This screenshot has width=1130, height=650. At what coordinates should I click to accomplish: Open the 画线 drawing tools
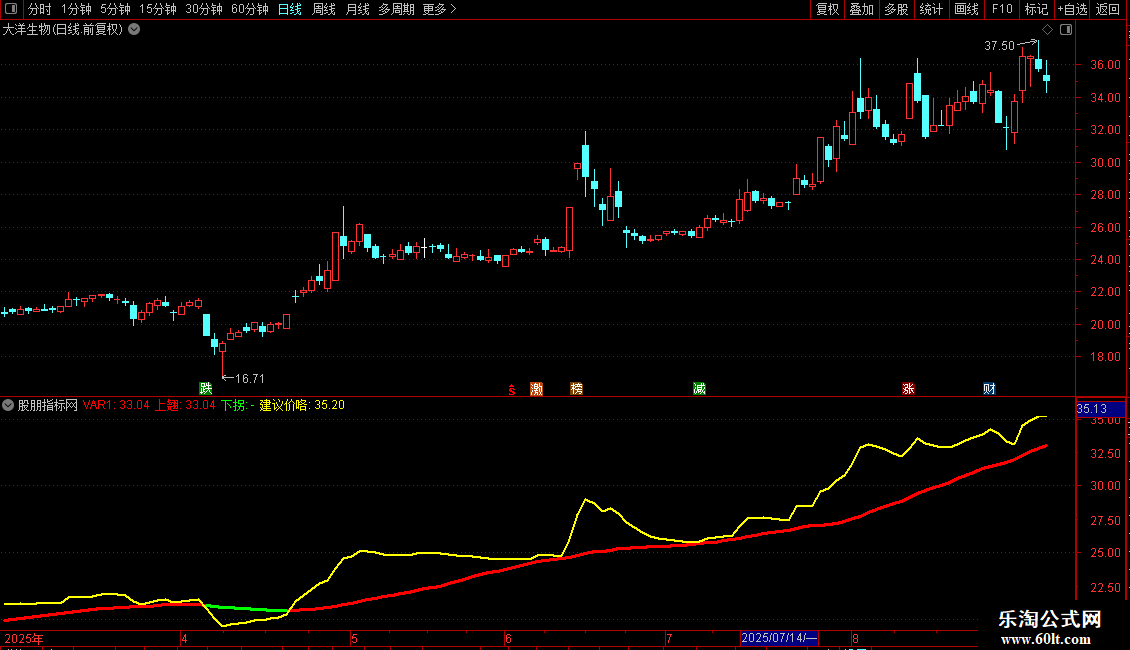point(966,9)
